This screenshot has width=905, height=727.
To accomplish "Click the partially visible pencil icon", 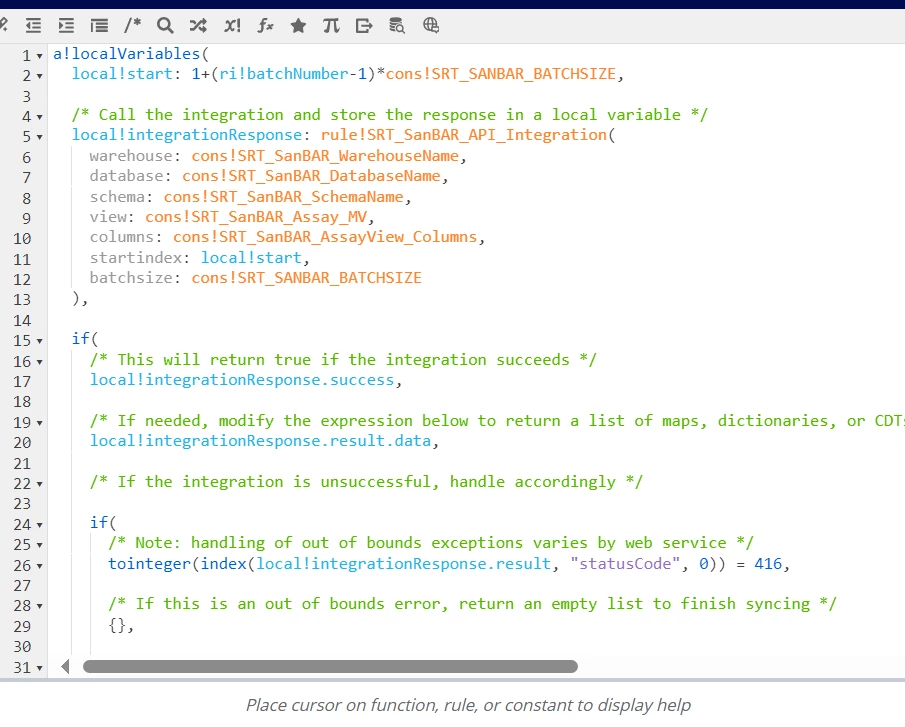I will pyautogui.click(x=3, y=24).
